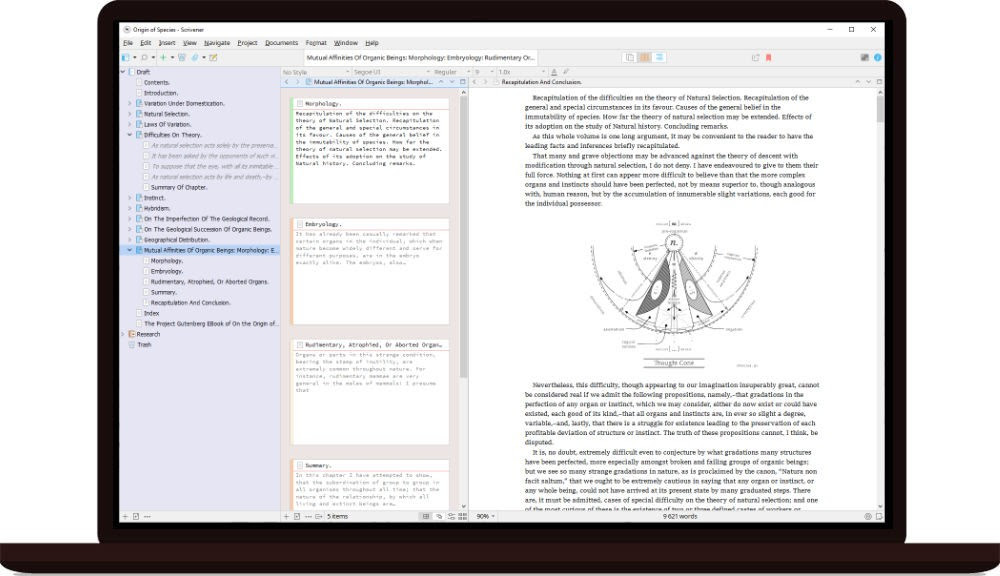Expand Variation Under Domestication chapter
This screenshot has height=576, width=1000.
[130, 103]
